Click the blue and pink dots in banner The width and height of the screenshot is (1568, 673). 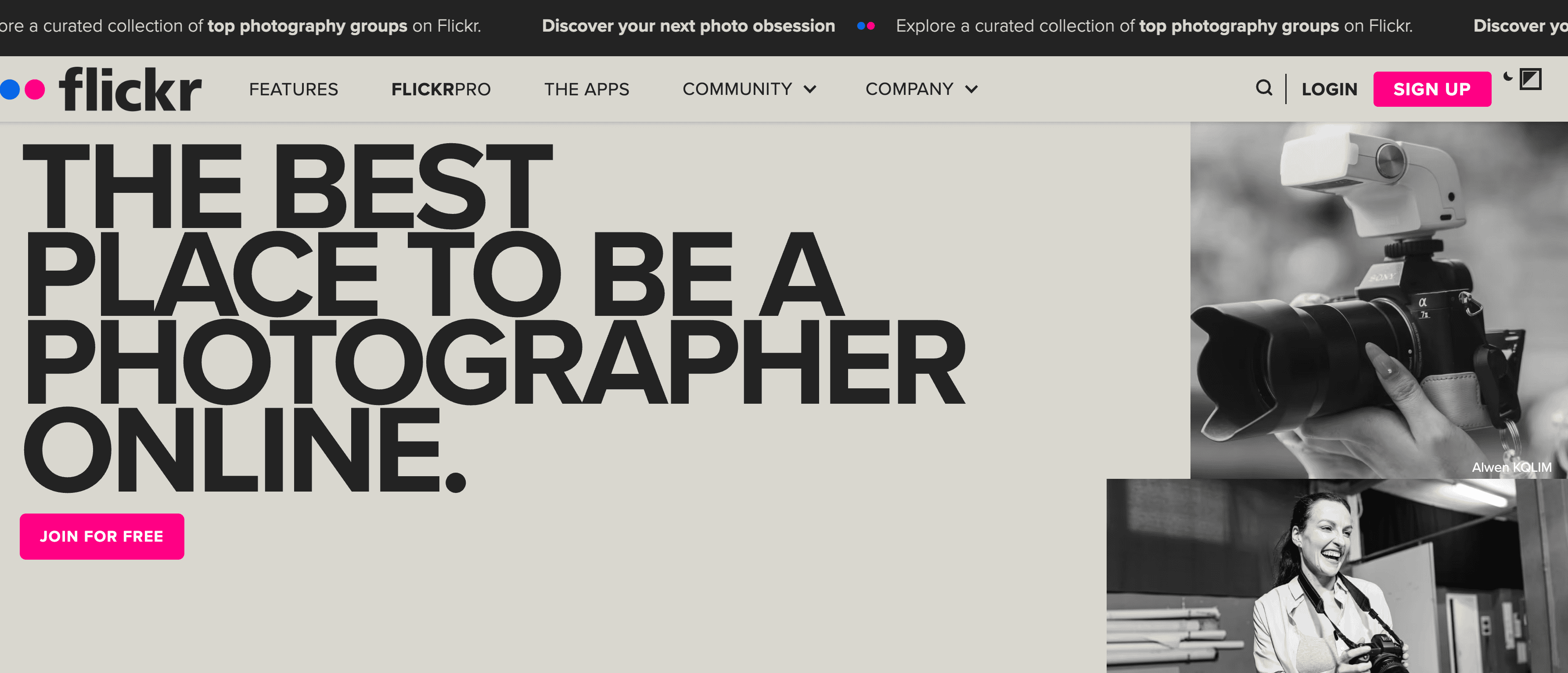click(866, 26)
